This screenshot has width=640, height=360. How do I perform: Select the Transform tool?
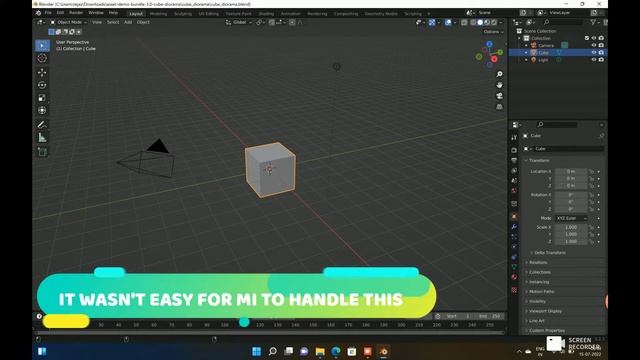pos(42,110)
